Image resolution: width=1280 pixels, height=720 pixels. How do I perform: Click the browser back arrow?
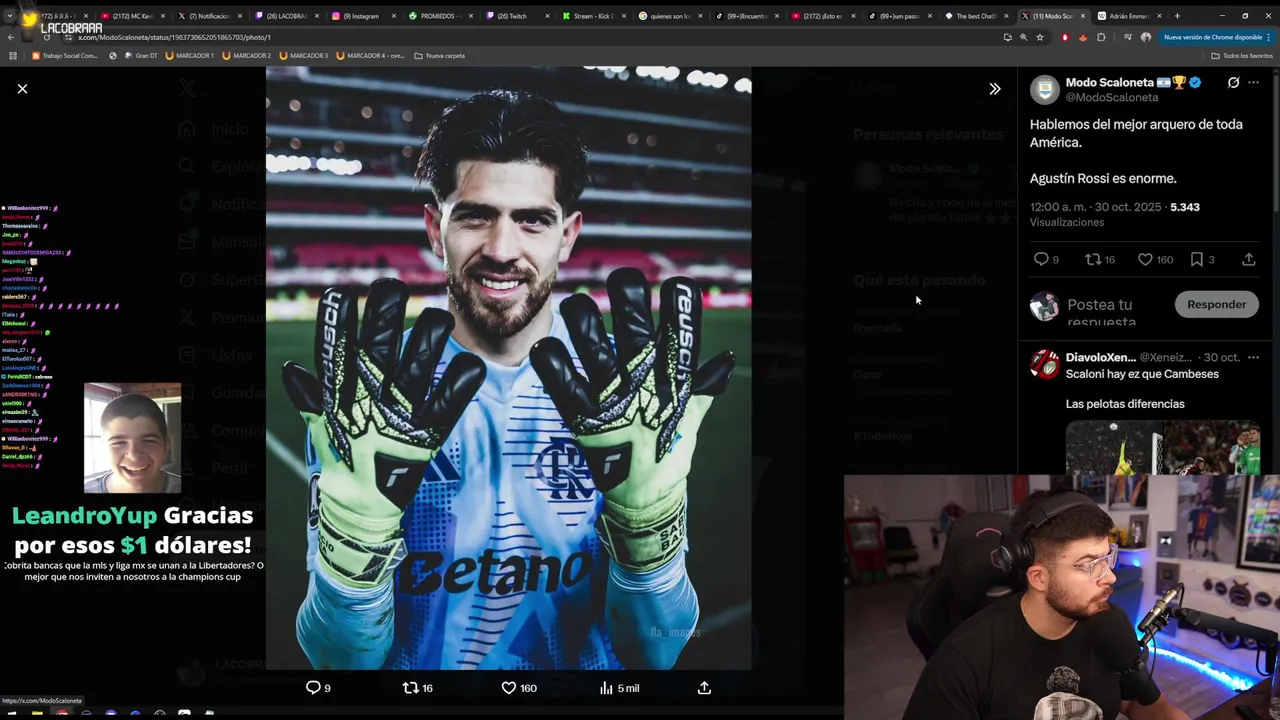[x=11, y=37]
